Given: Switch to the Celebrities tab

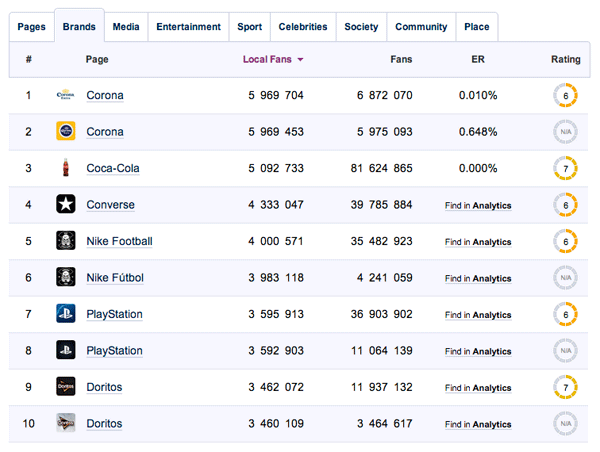Looking at the screenshot, I should [303, 27].
